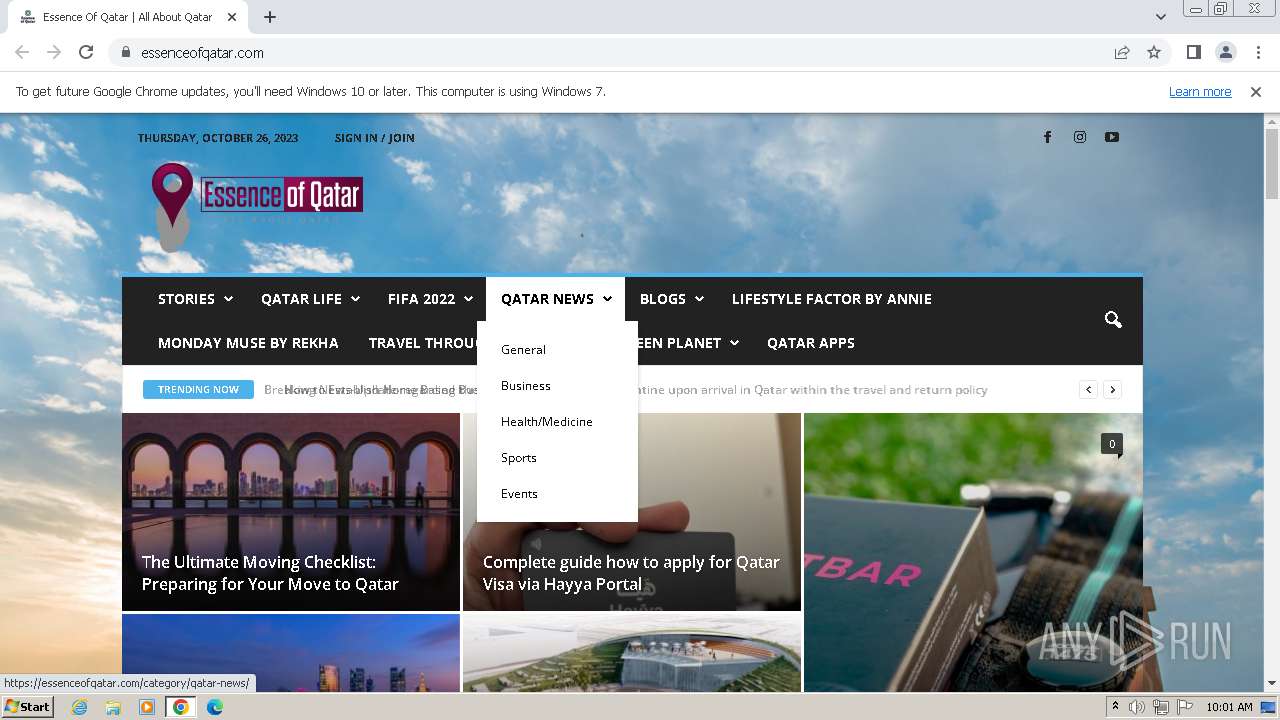1280x720 pixels.
Task: Open the Facebook social icon
Action: [x=1047, y=138]
